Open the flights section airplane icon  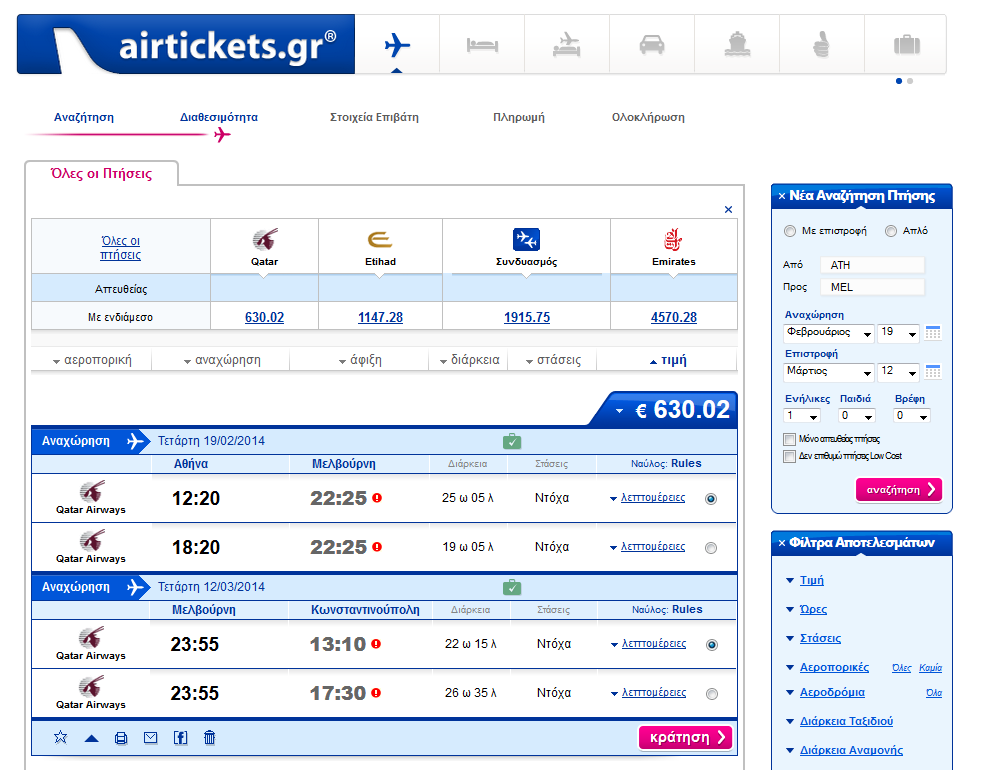click(397, 45)
